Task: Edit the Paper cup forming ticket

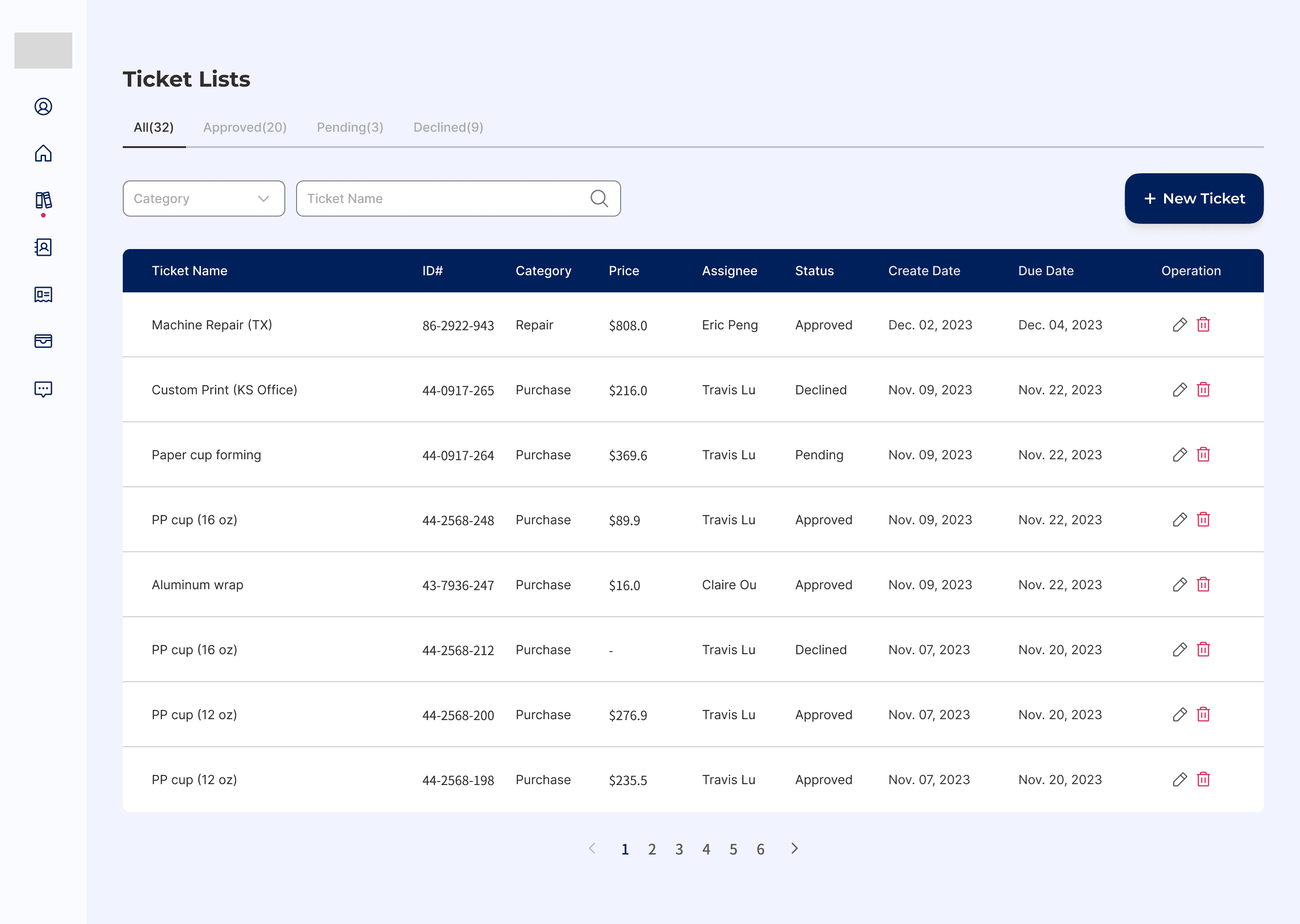Action: click(1180, 455)
